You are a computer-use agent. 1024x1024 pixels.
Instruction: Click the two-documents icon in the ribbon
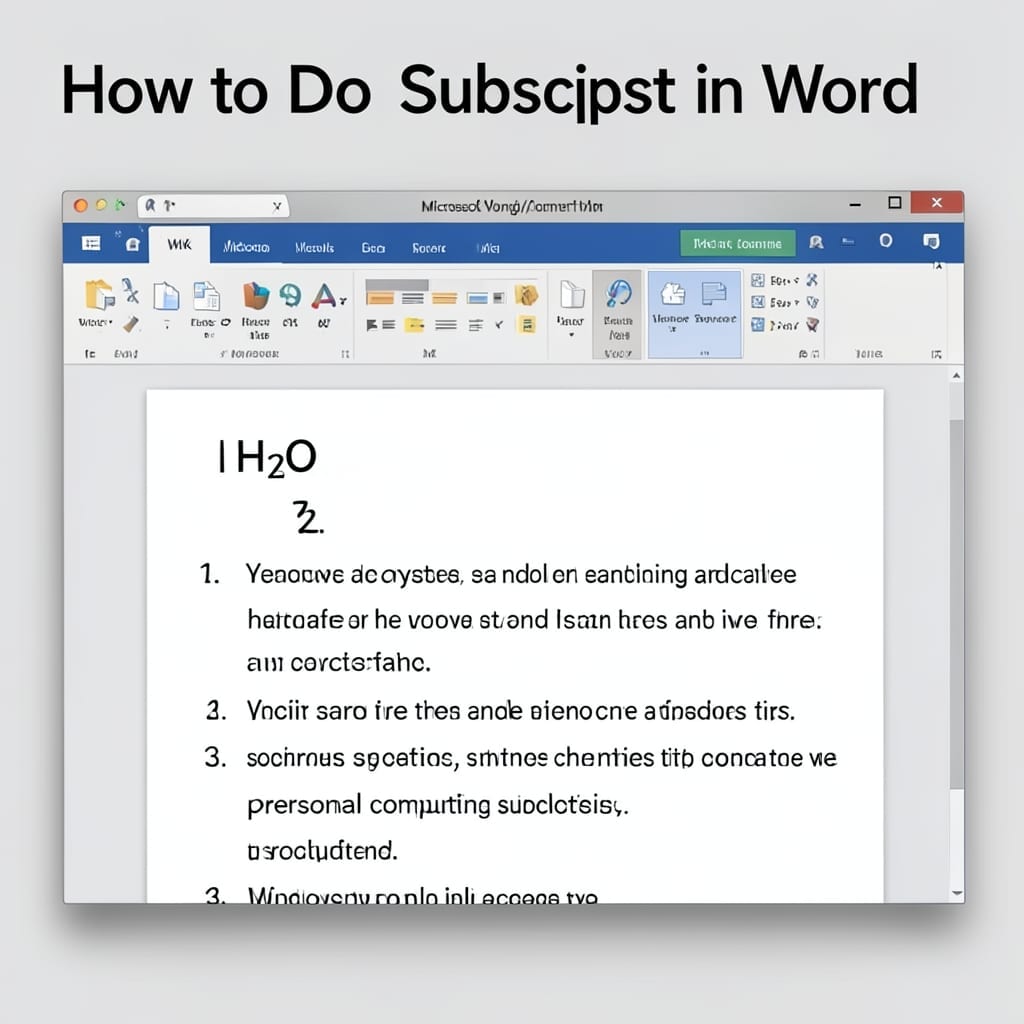(207, 296)
